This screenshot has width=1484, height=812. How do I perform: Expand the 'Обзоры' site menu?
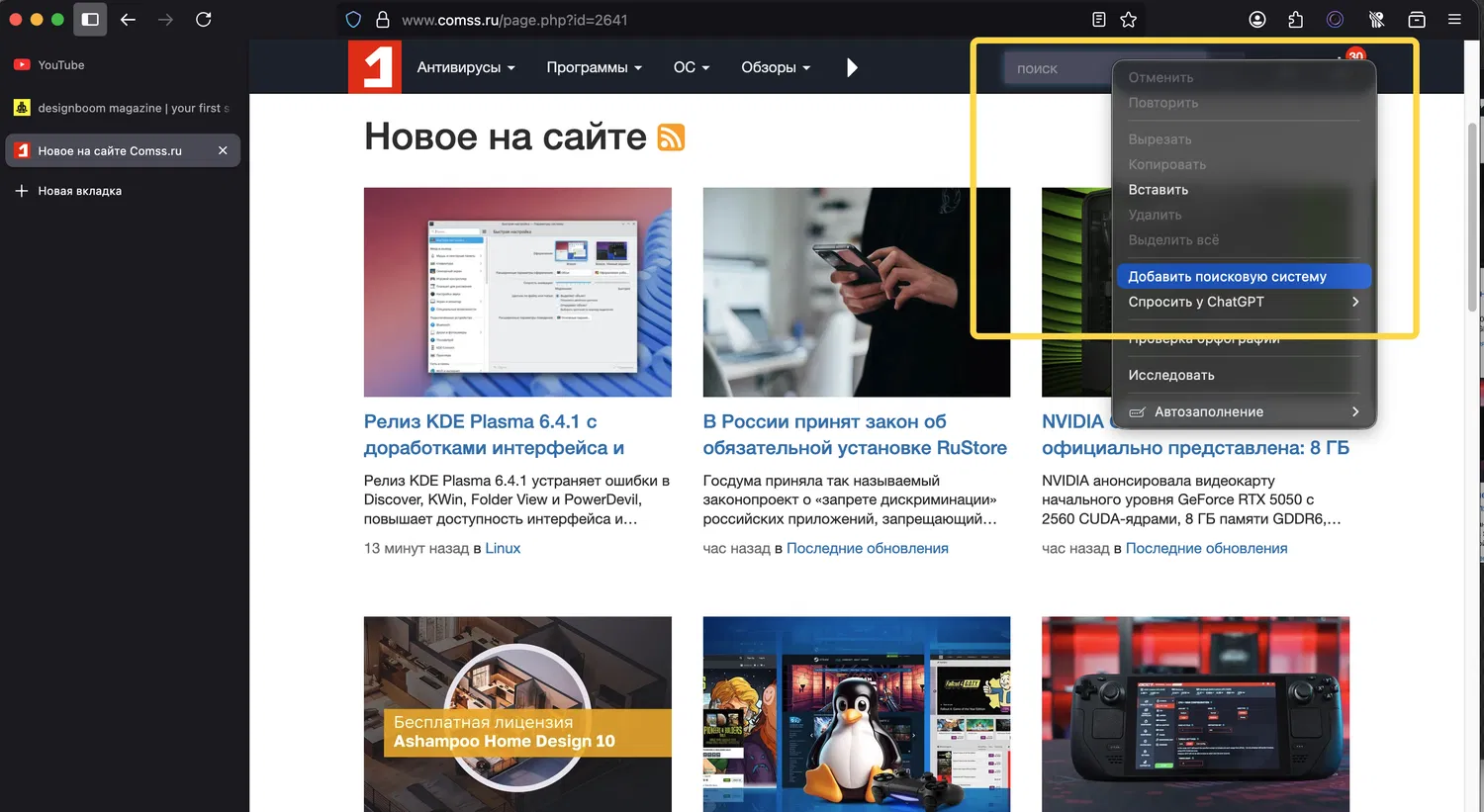776,67
